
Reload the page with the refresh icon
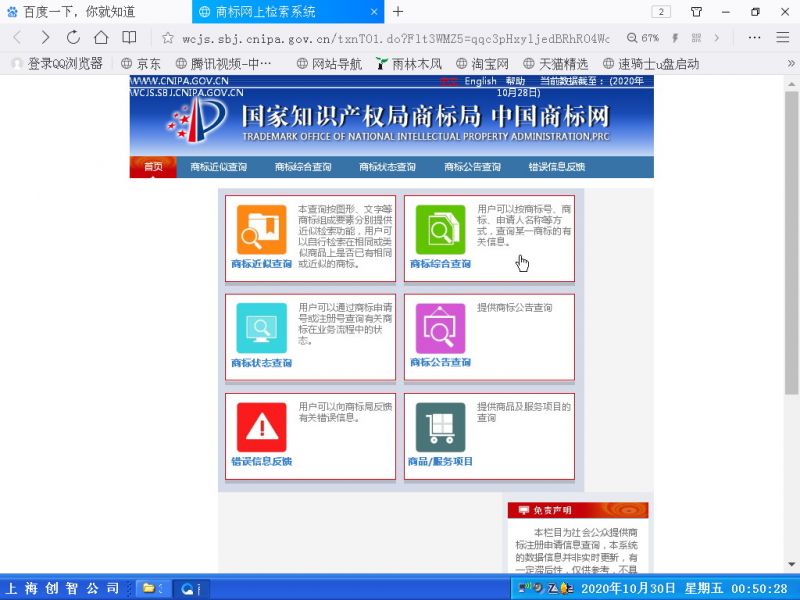[x=73, y=38]
